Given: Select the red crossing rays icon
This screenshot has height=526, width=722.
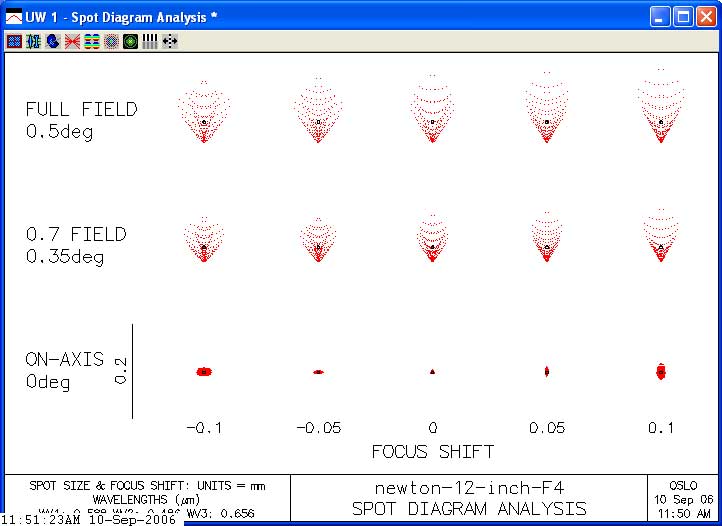Looking at the screenshot, I should coord(72,41).
